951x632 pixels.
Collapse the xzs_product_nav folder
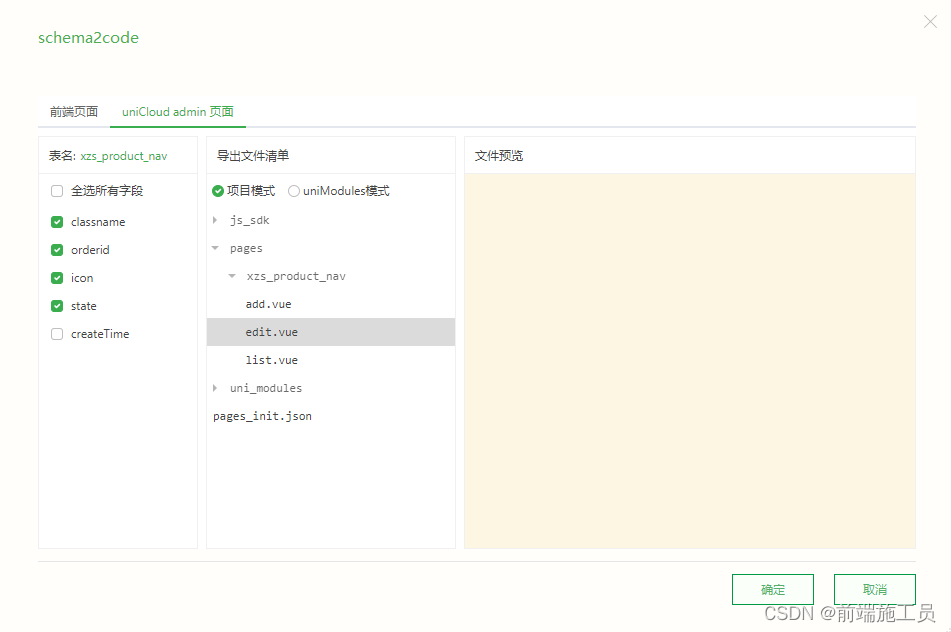click(x=232, y=276)
